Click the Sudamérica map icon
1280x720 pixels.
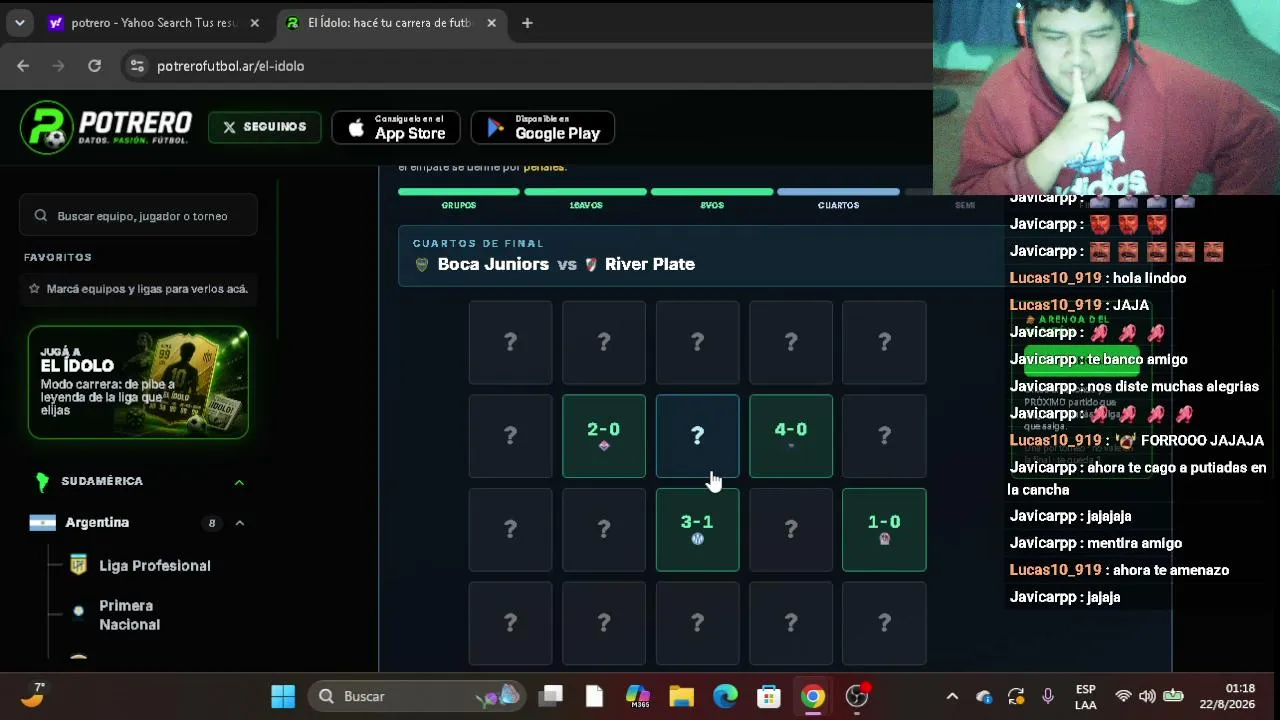click(x=42, y=482)
